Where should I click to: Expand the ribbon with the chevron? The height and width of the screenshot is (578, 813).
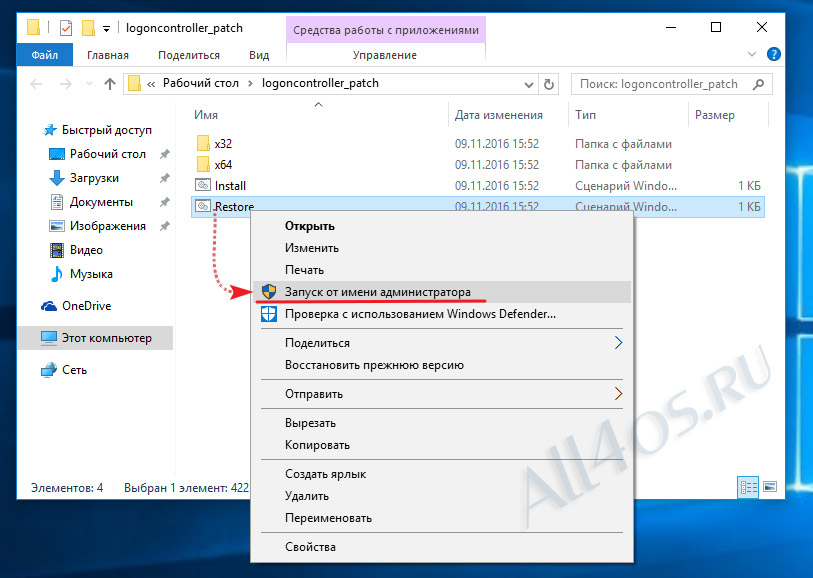(x=752, y=54)
